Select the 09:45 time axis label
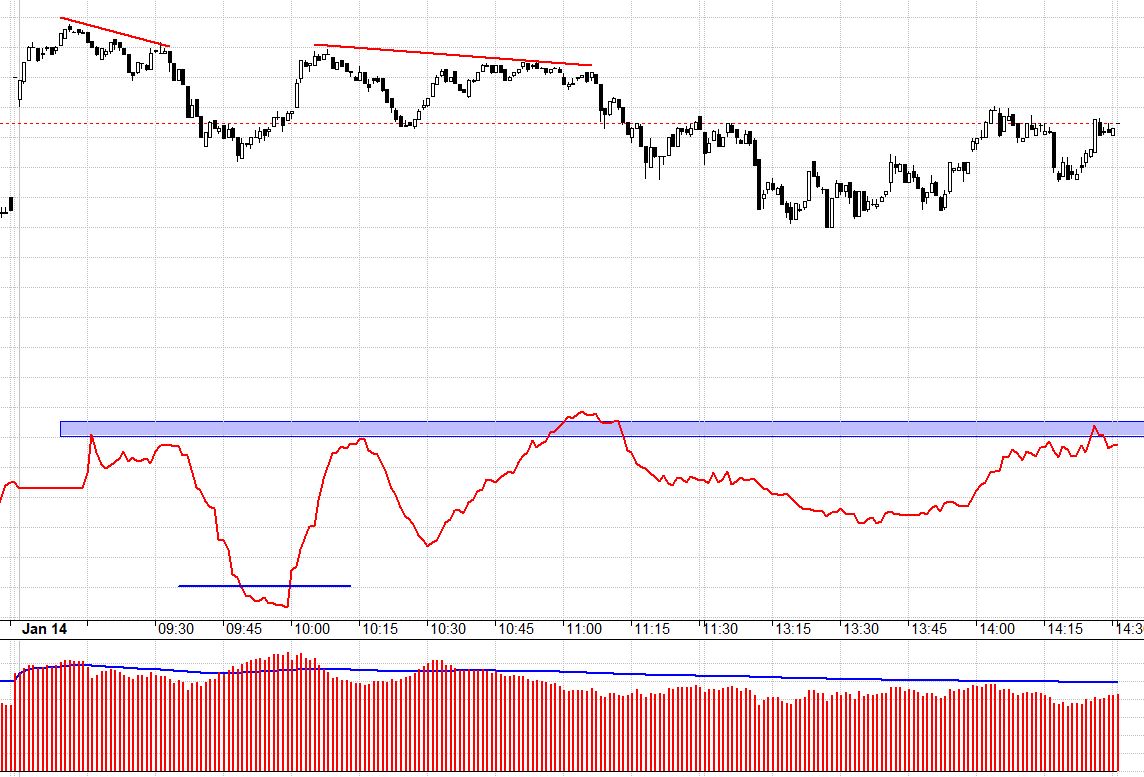 [244, 629]
